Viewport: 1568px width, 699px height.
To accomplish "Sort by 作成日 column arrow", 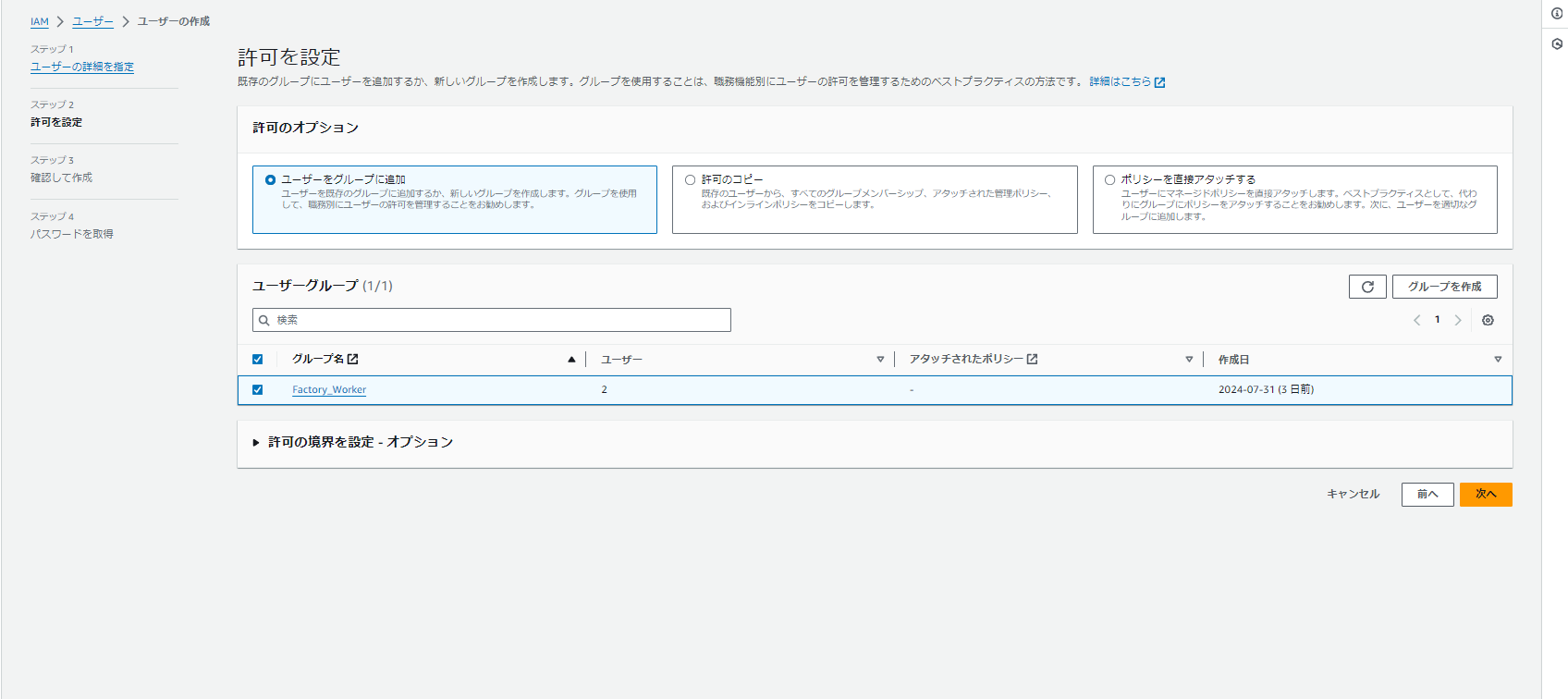I will 1498,359.
